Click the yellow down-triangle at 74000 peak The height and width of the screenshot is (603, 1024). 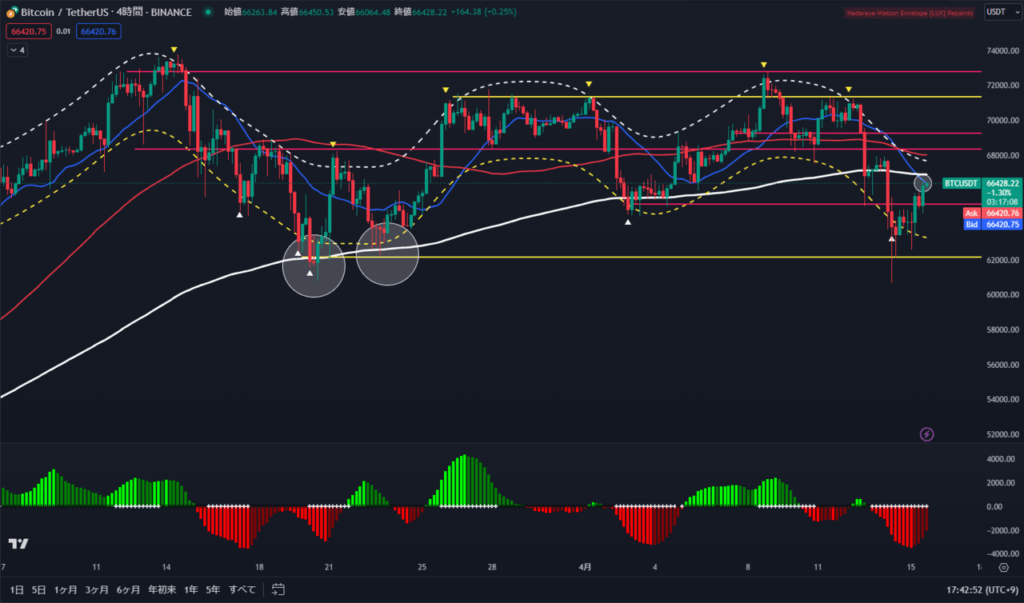pyautogui.click(x=174, y=50)
